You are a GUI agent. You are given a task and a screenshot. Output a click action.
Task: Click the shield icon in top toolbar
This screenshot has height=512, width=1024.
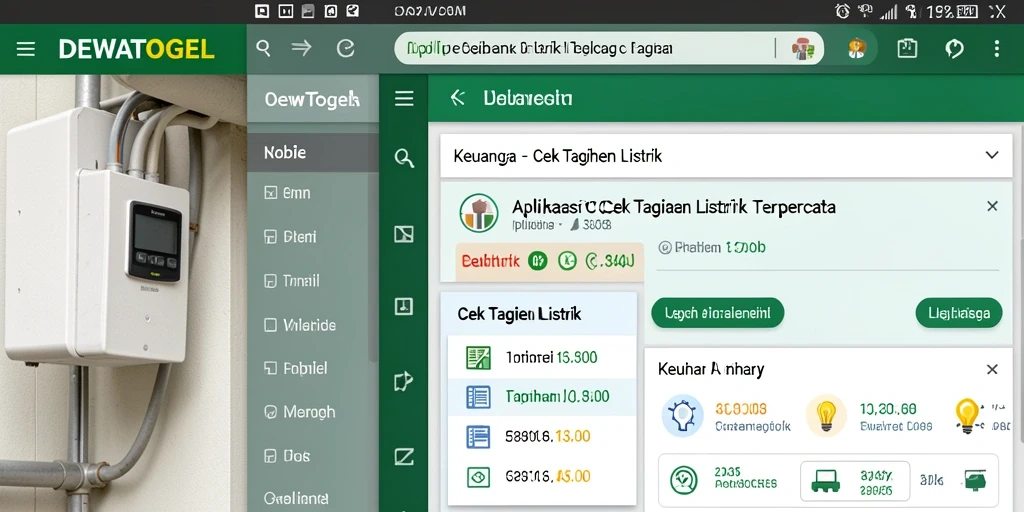coord(954,48)
